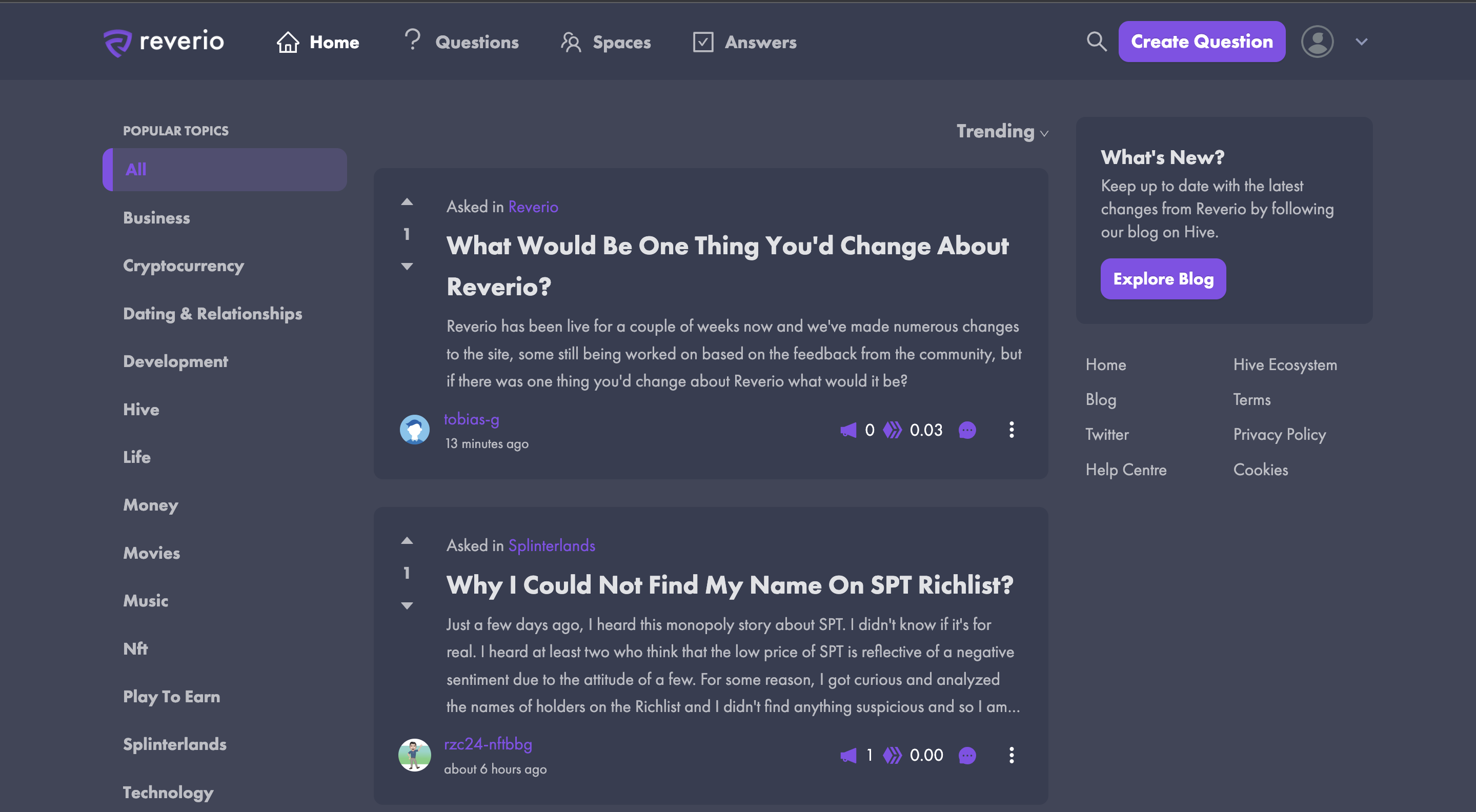Open rzc24-nftbbg's profile link
Screen dimensions: 1476x812
[488, 744]
